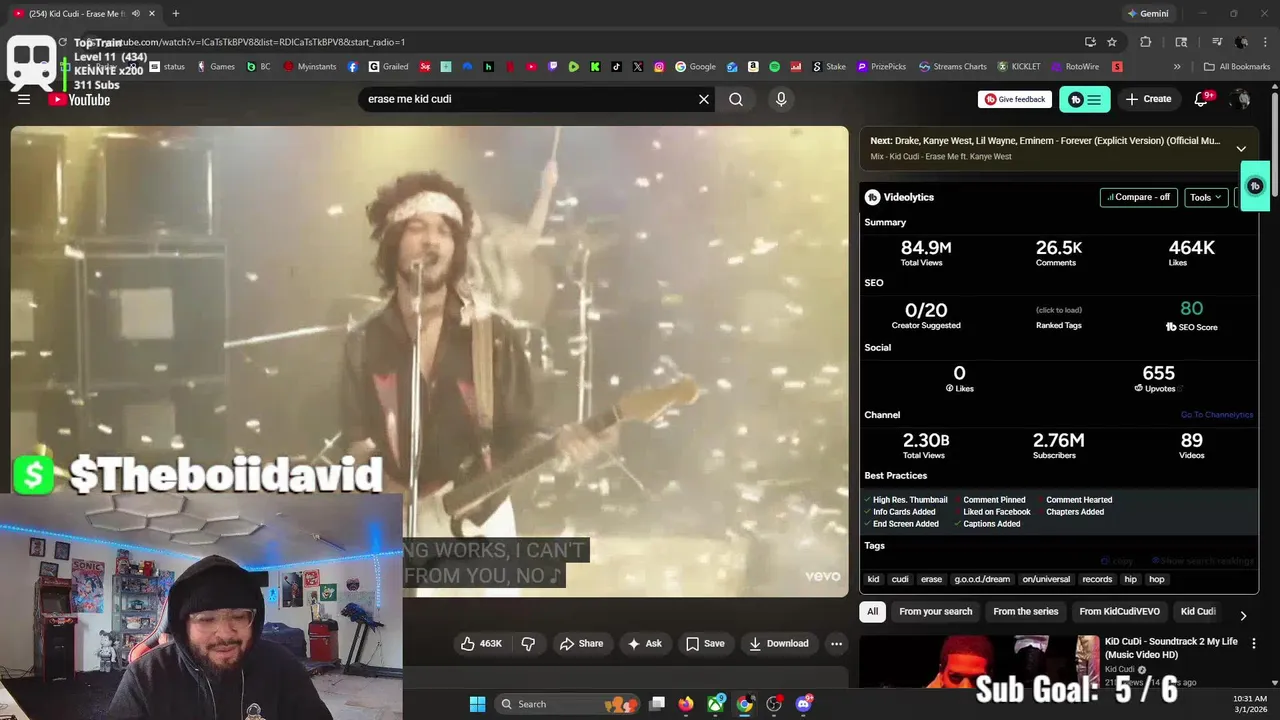Click the 'cudi' tag chip

pyautogui.click(x=900, y=579)
